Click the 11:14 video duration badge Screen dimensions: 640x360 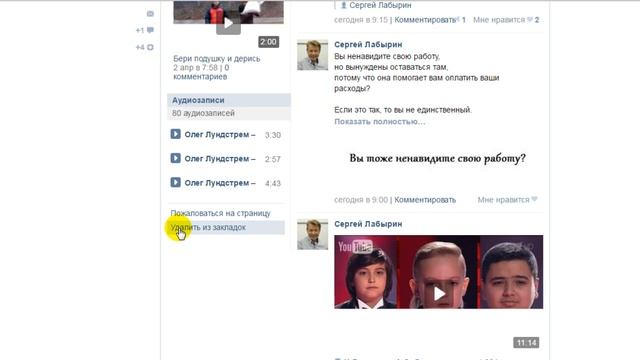click(526, 342)
